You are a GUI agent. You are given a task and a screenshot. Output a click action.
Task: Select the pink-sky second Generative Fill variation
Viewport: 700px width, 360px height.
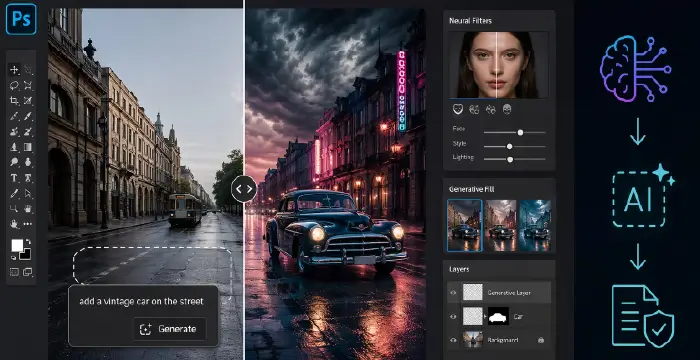(500, 226)
